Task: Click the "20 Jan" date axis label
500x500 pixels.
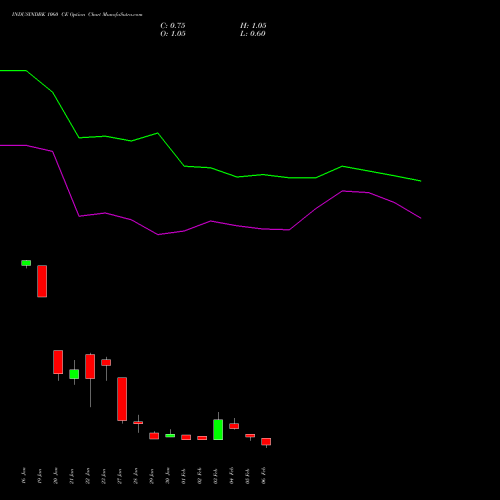Action: click(56, 476)
